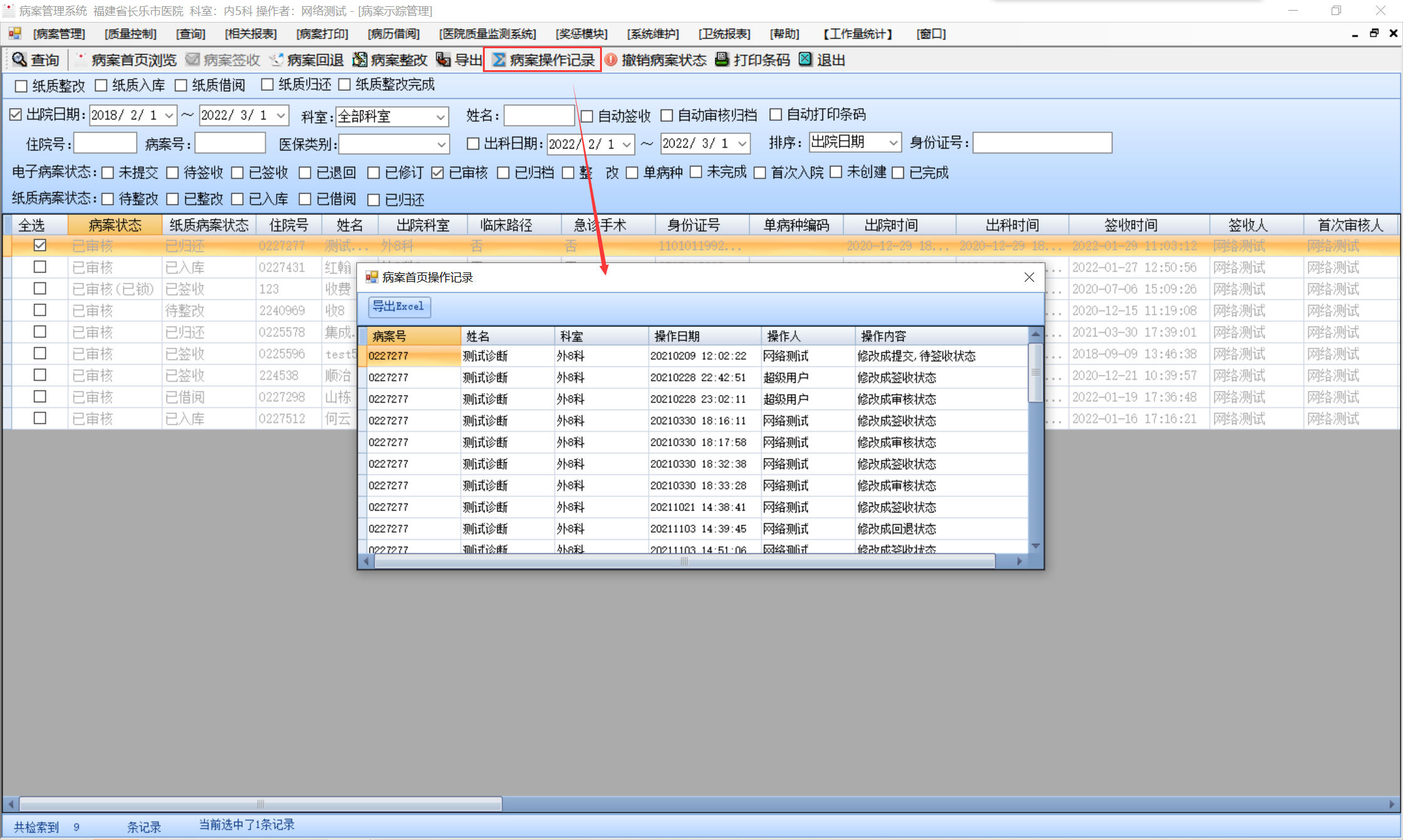Expand the 医保类别 combo box

(442, 145)
